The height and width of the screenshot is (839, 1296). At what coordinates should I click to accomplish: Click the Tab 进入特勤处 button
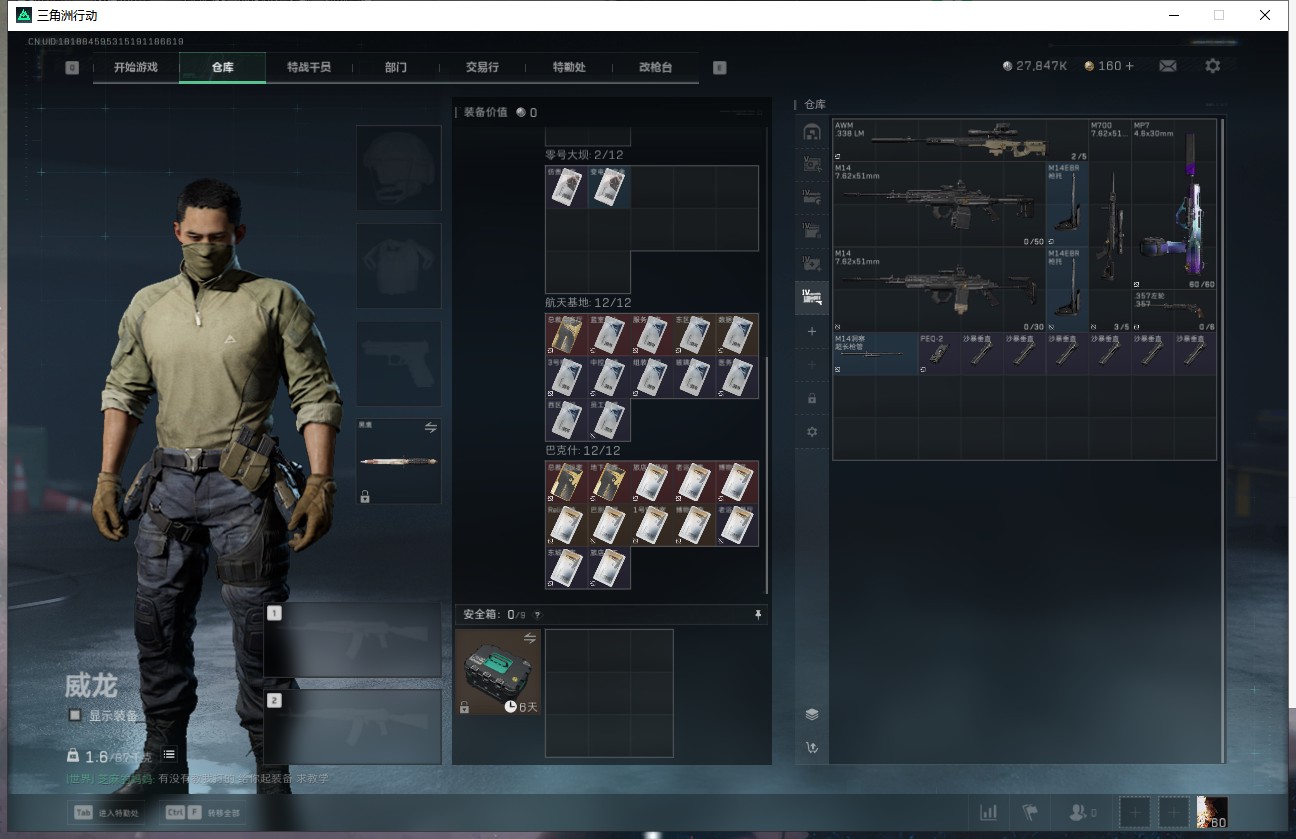pyautogui.click(x=105, y=813)
